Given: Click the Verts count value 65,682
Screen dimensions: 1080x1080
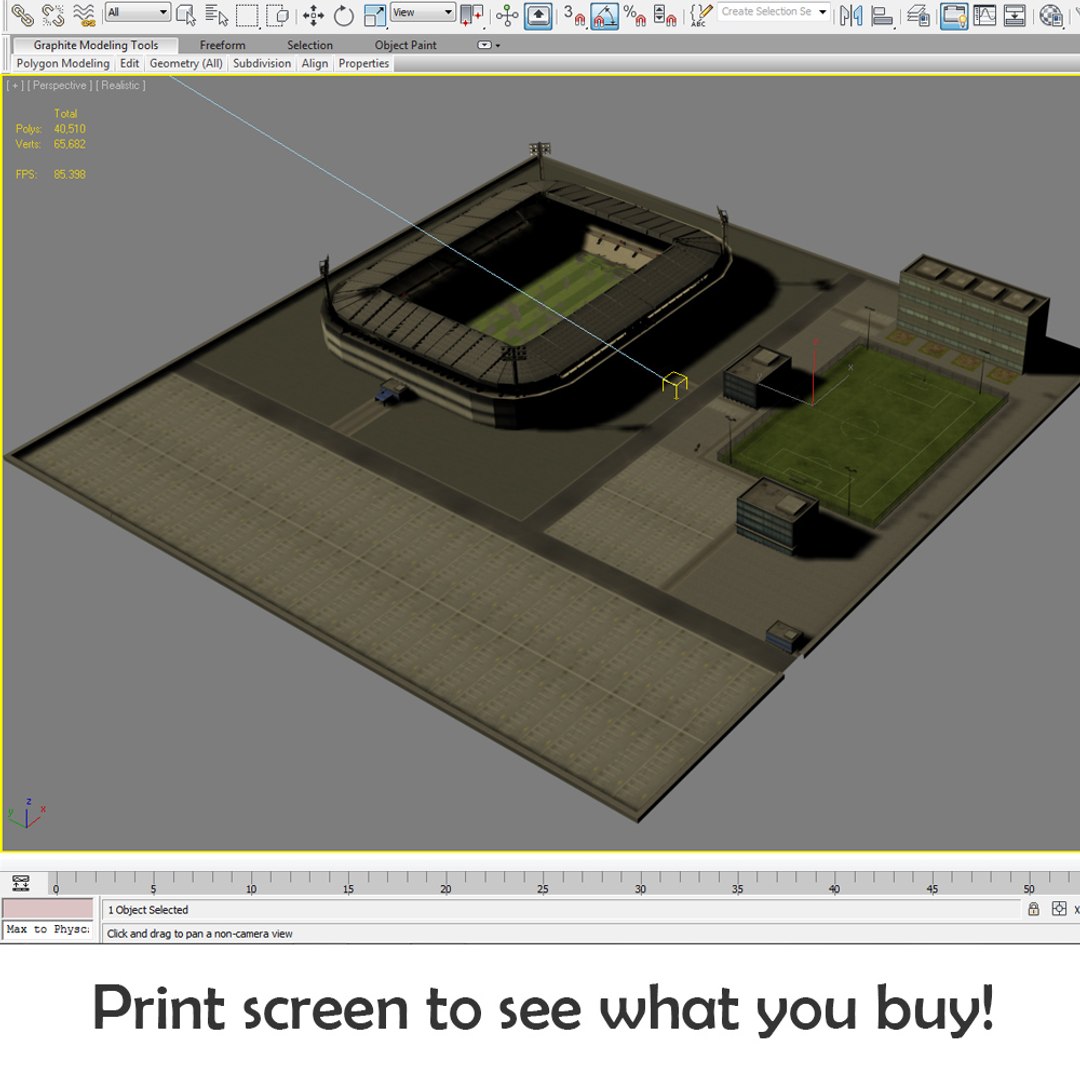Looking at the screenshot, I should [x=70, y=144].
